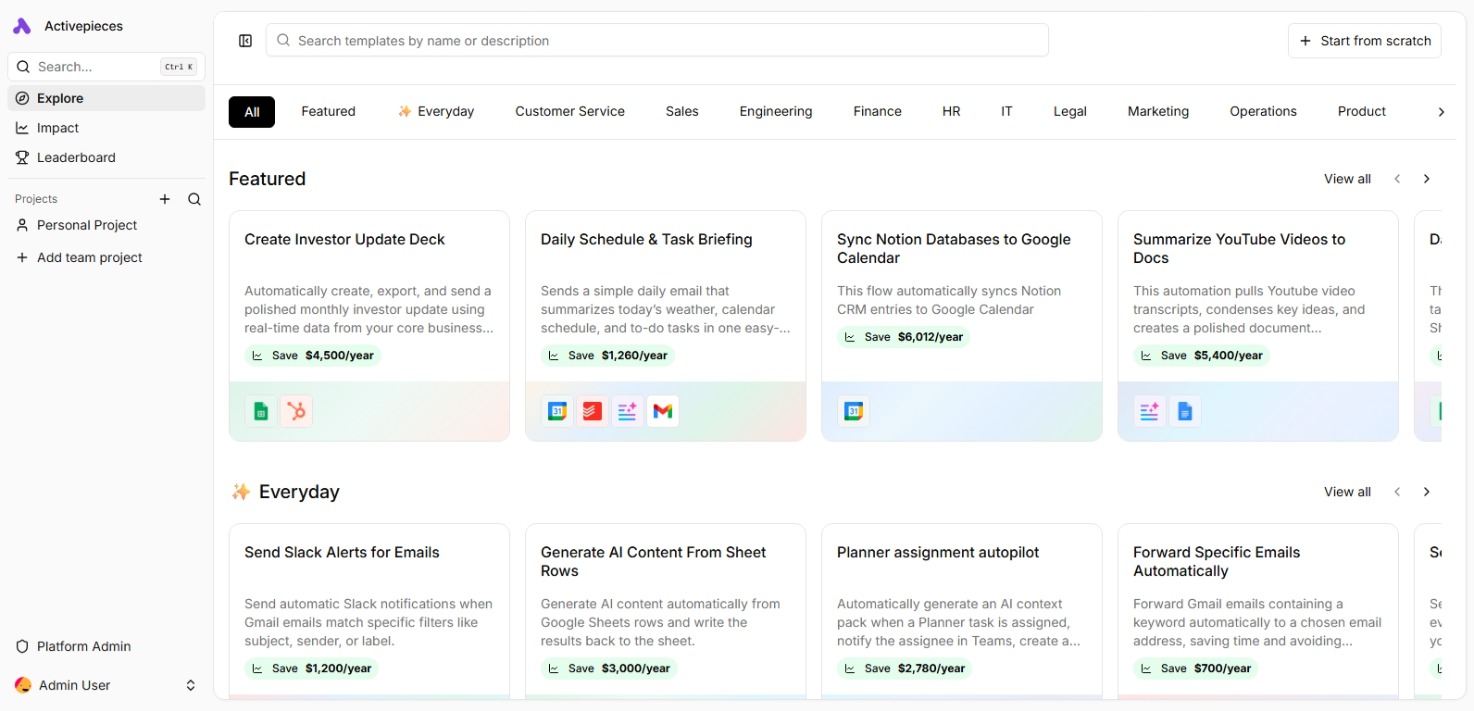Viewport: 1474px width, 711px height.
Task: Click the search templates input field
Action: pyautogui.click(x=657, y=40)
